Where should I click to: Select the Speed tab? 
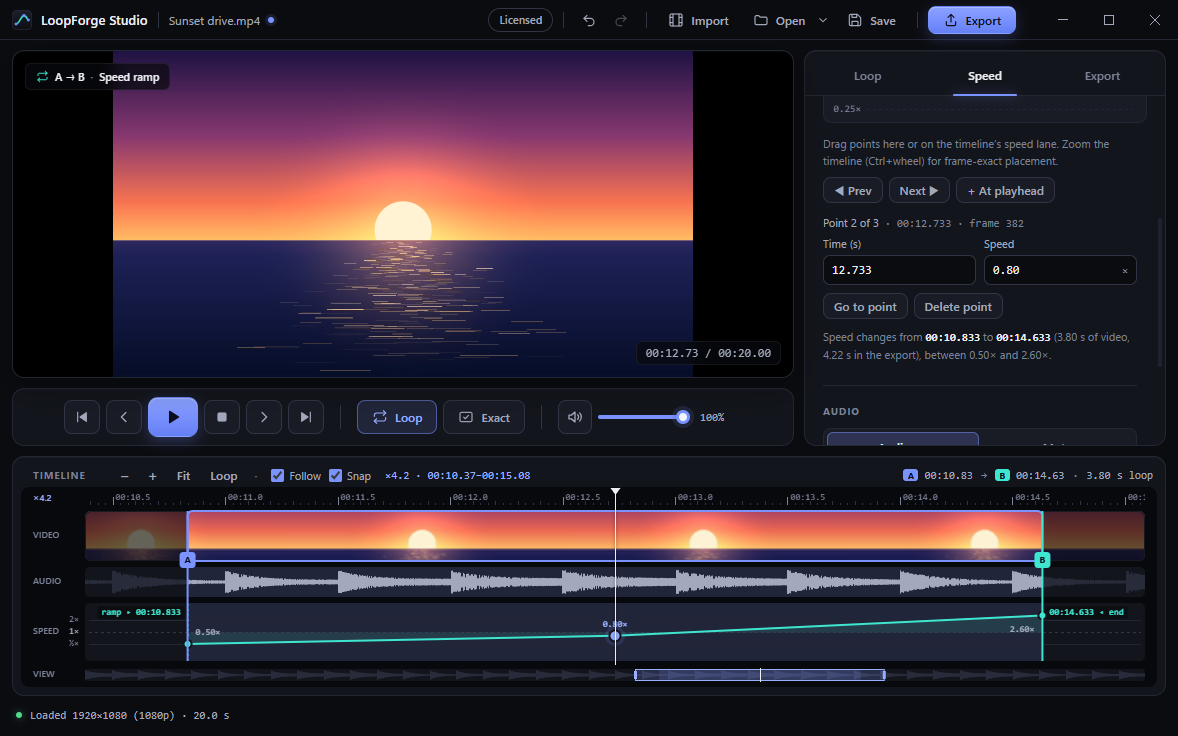[x=984, y=76]
